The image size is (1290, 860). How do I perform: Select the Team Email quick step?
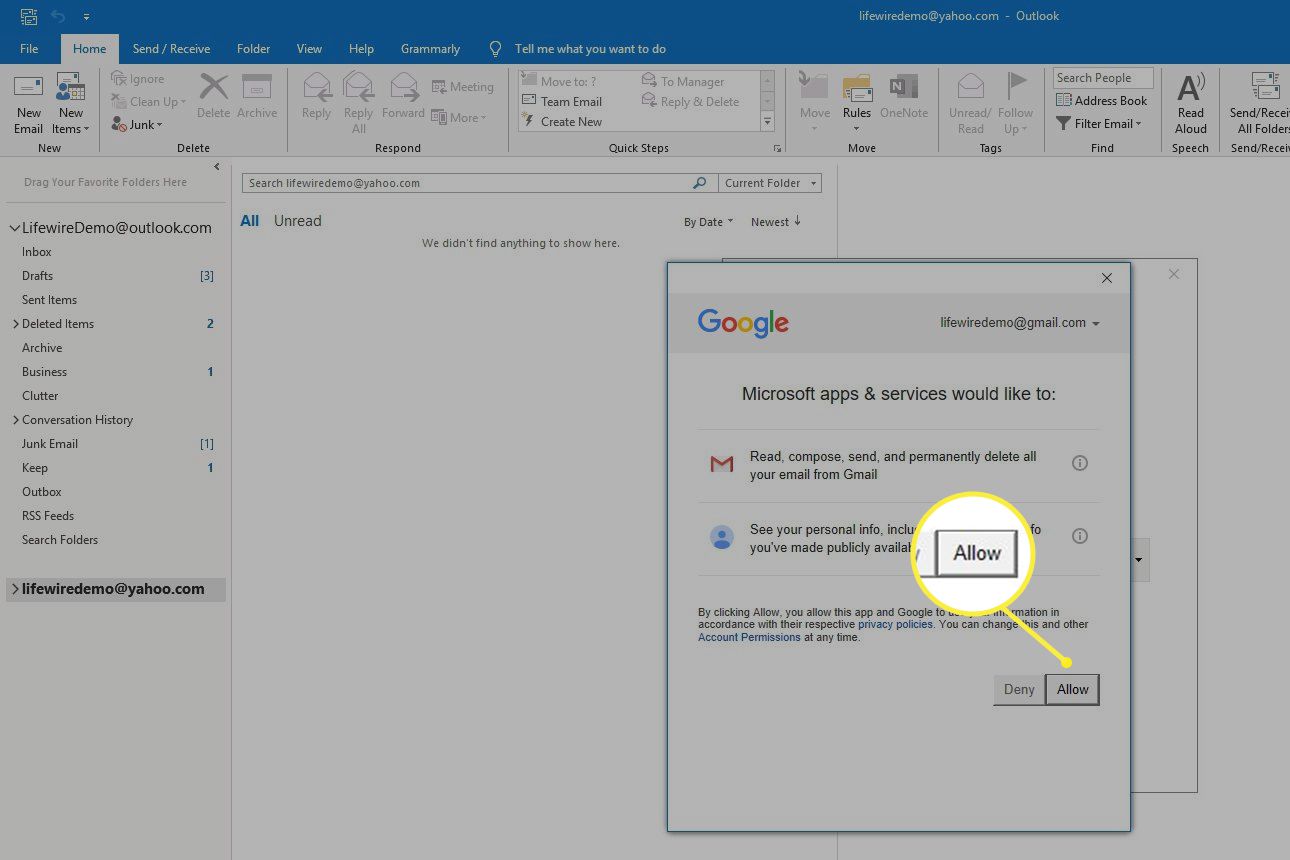tap(562, 101)
